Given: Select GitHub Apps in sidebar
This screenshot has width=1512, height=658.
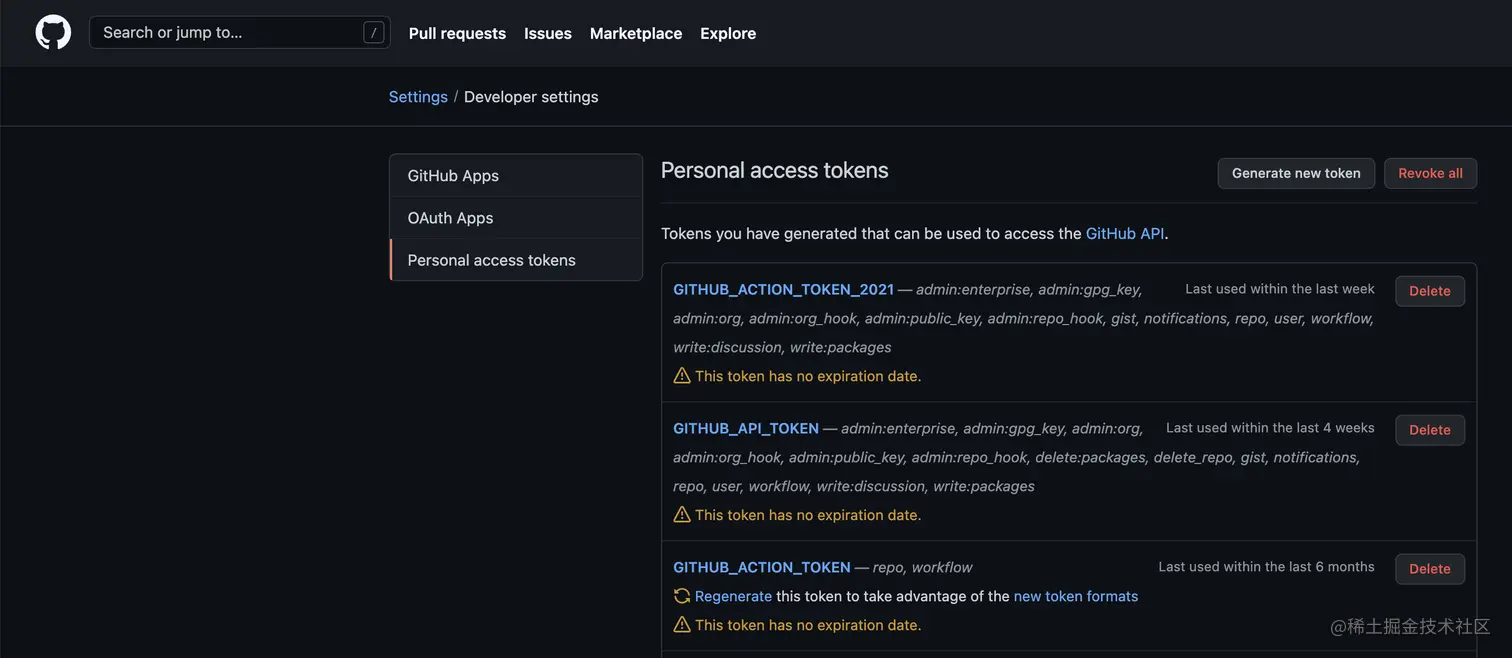Looking at the screenshot, I should [453, 176].
